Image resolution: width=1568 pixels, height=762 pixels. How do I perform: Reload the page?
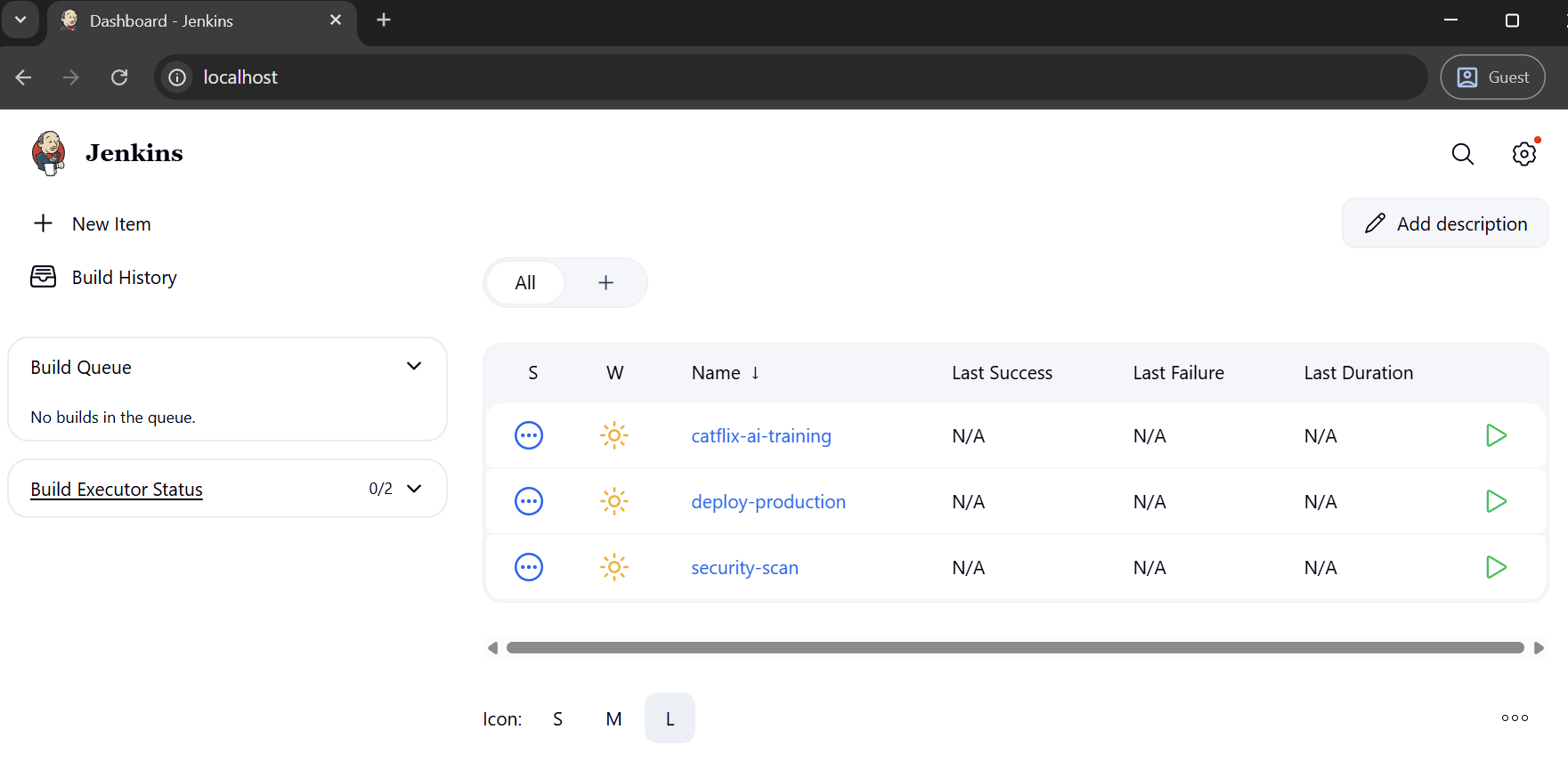click(119, 77)
